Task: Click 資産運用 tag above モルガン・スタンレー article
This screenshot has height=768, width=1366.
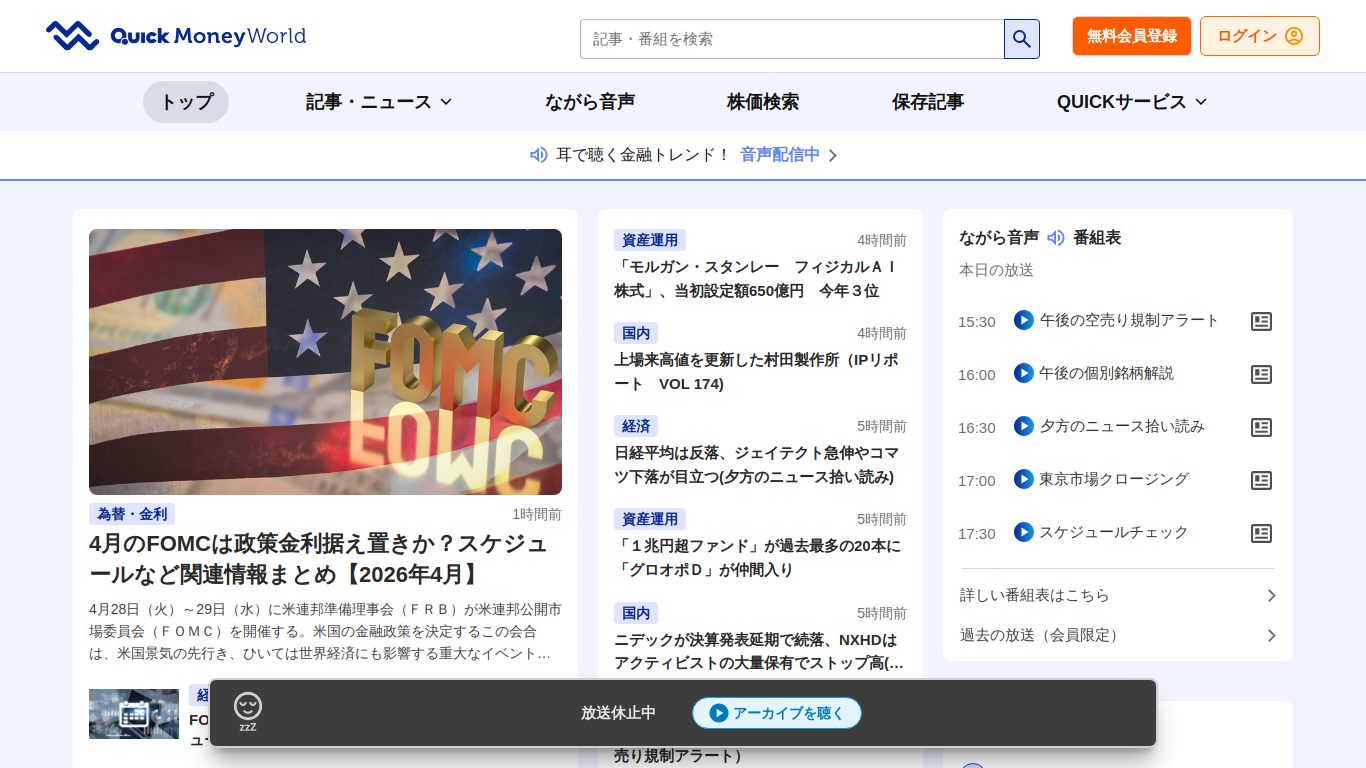Action: [650, 240]
